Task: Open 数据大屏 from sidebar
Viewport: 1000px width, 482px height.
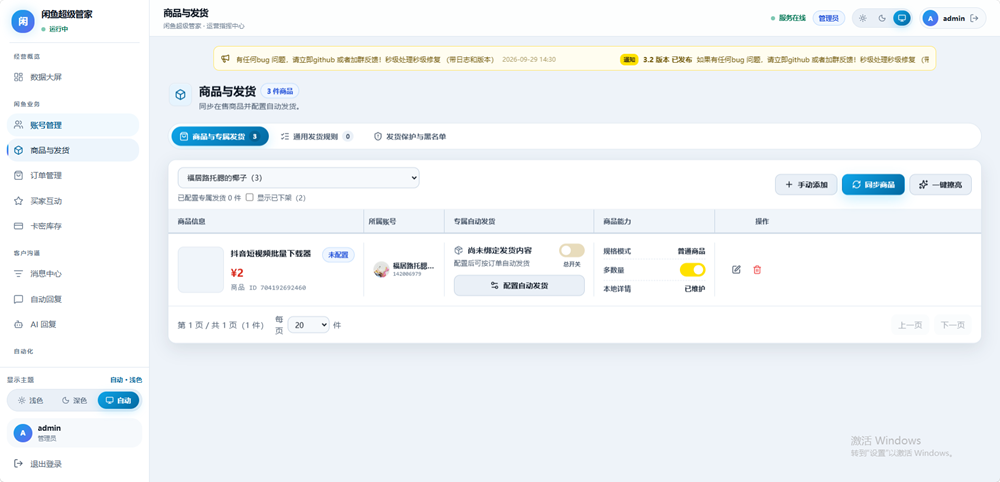Action: click(x=73, y=77)
